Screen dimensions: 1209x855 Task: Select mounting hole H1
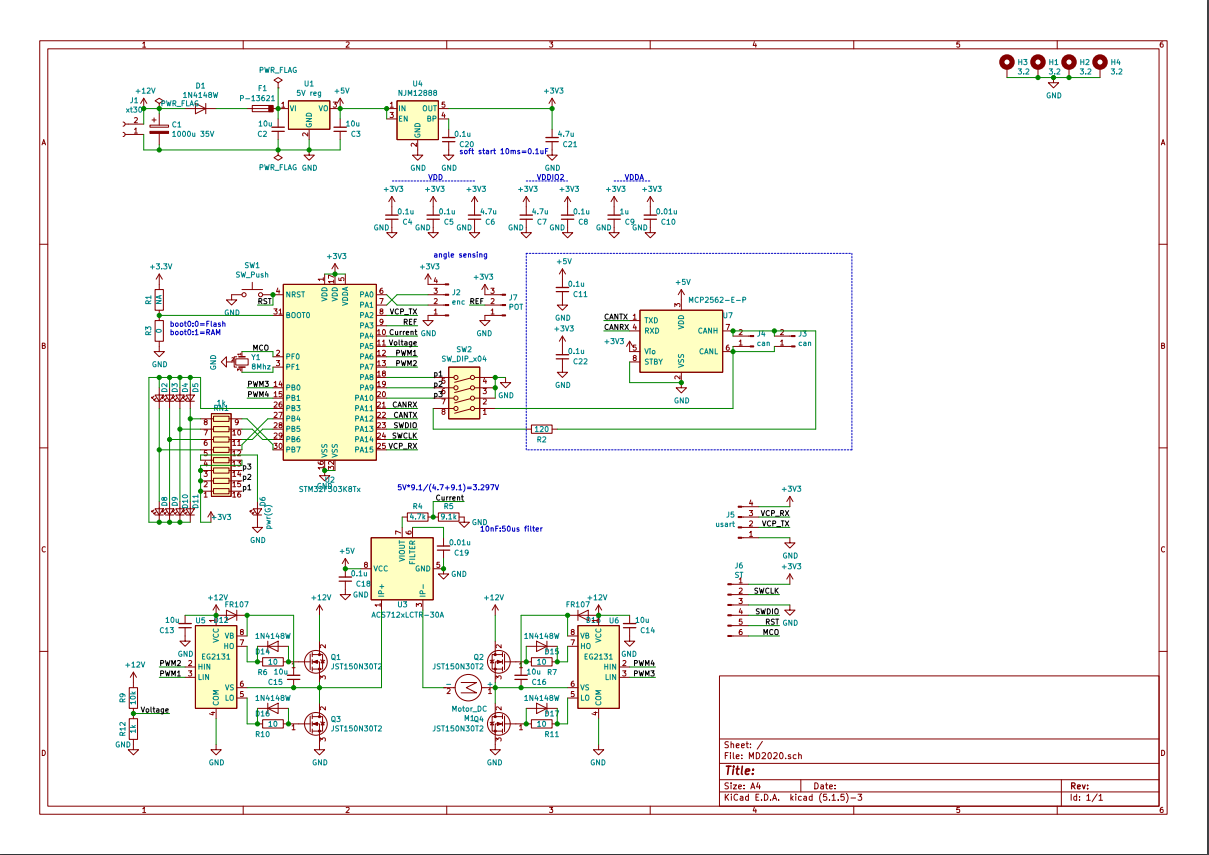[x=1038, y=60]
